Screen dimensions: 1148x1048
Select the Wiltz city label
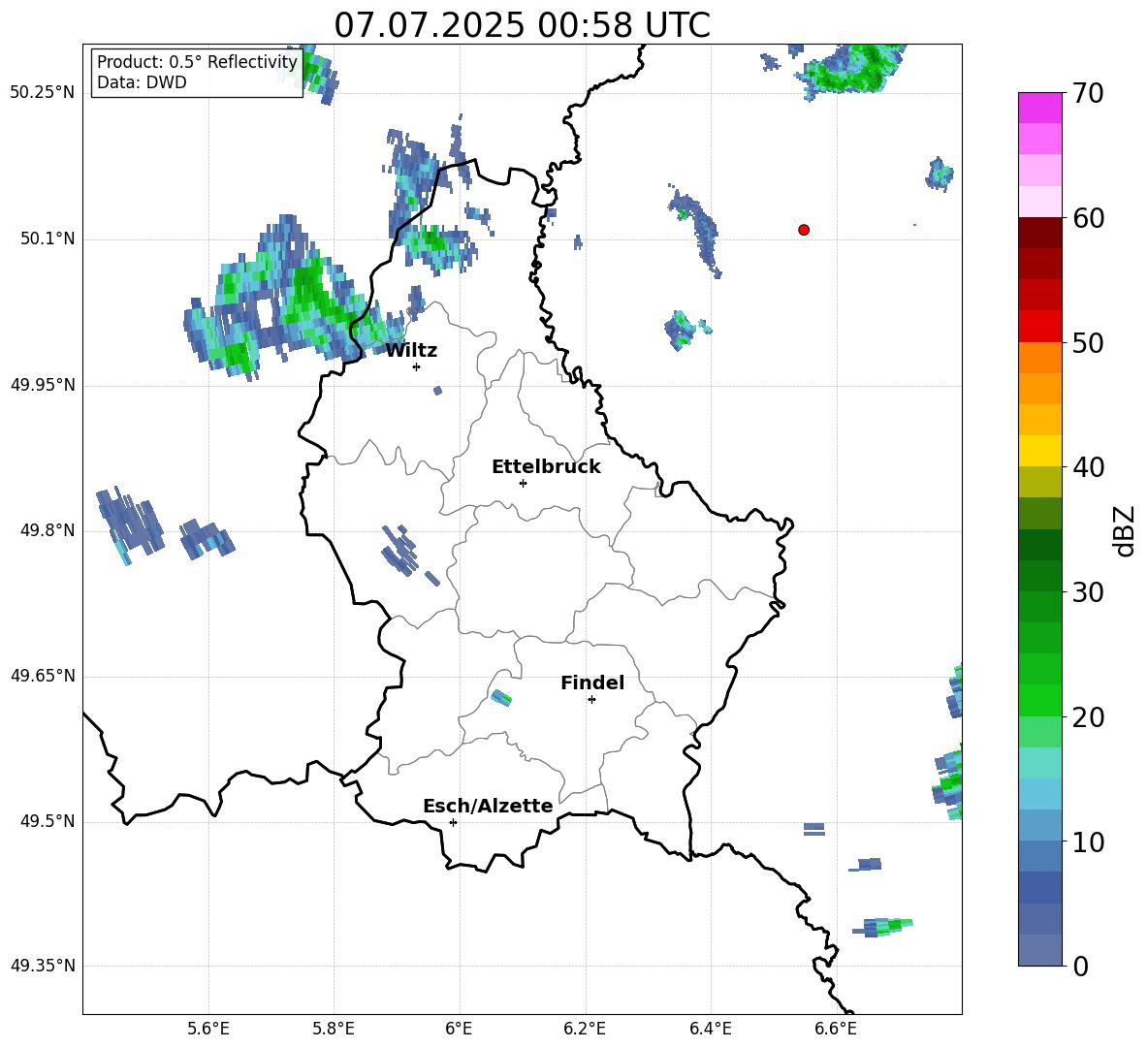point(411,351)
